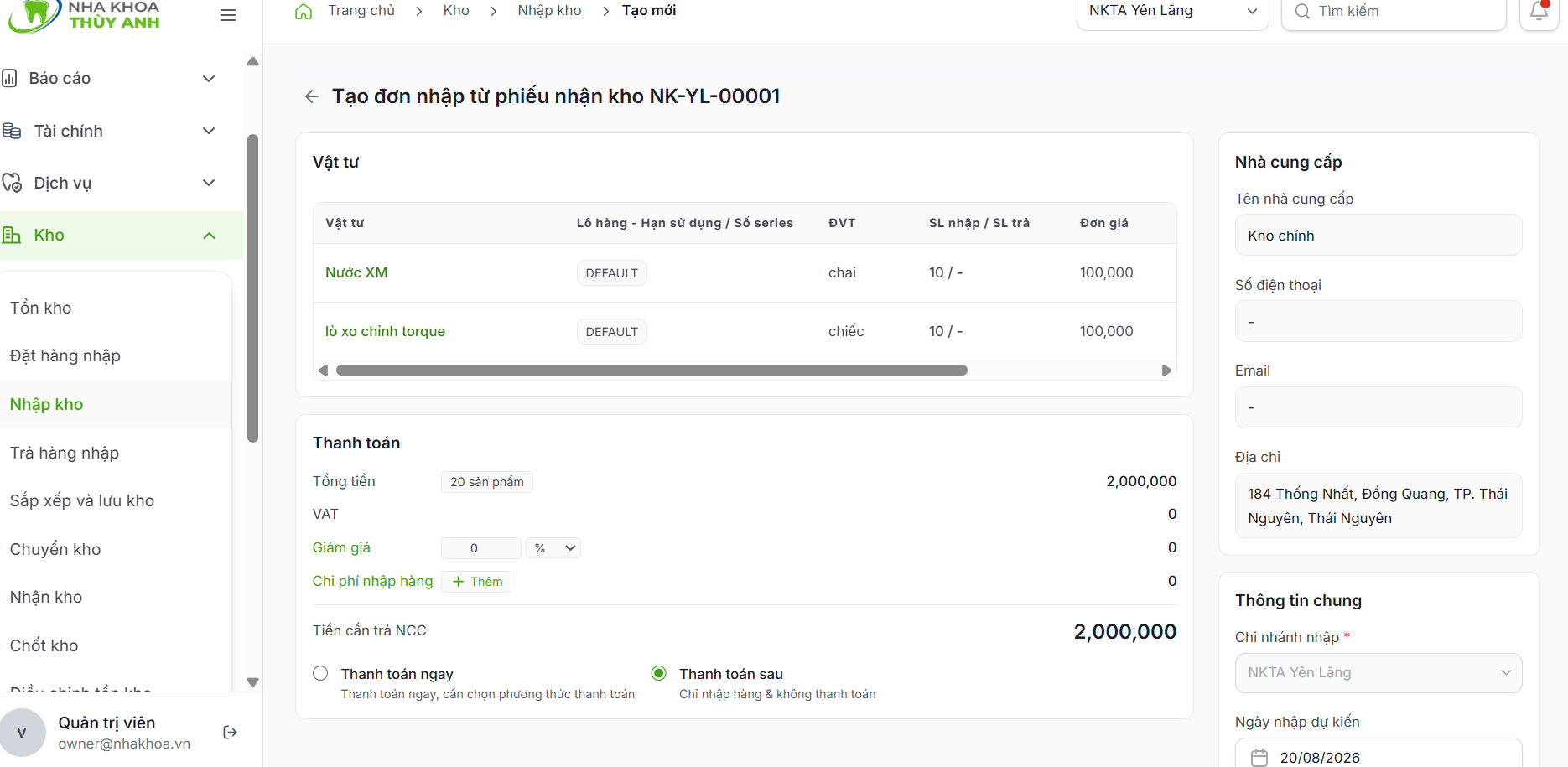
Task: Click Nhập kho in the breadcrumb
Action: click(549, 11)
